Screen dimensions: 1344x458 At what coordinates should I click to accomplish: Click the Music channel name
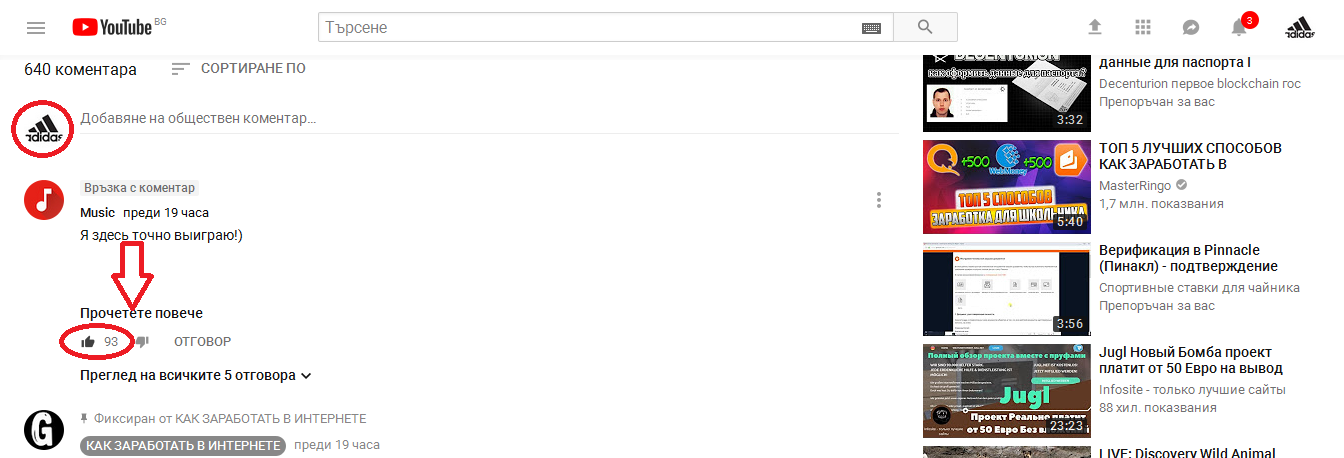tap(98, 213)
